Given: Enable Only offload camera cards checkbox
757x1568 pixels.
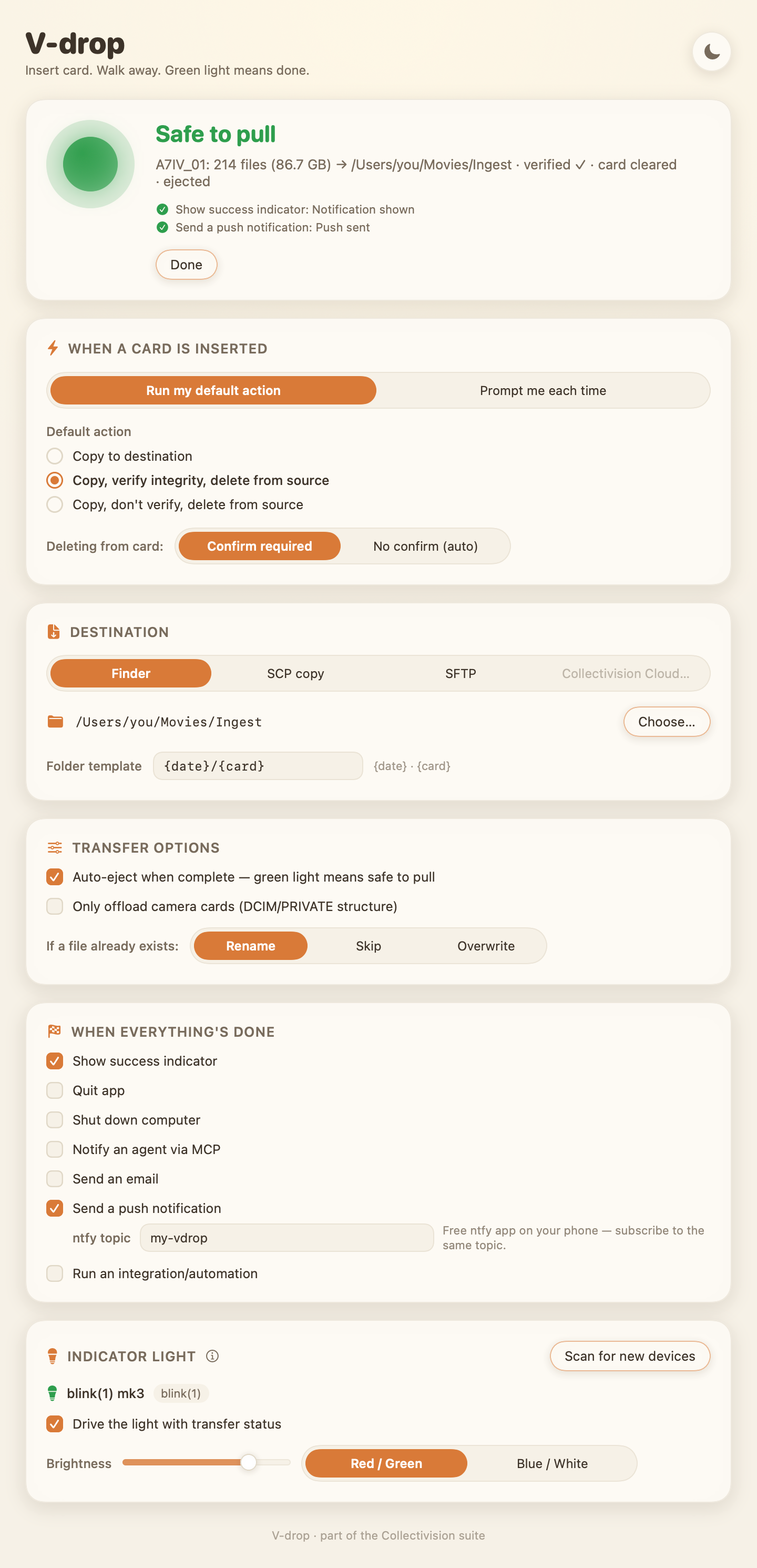Looking at the screenshot, I should click(x=55, y=906).
